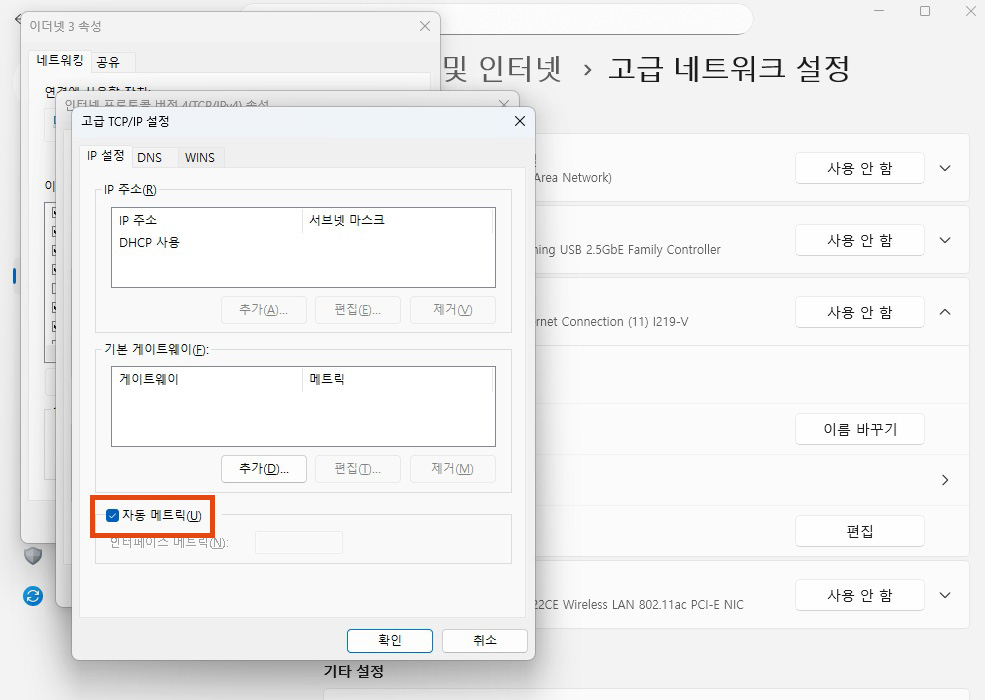Open the right arrow chevron row
Image resolution: width=985 pixels, height=700 pixels.
click(x=945, y=480)
